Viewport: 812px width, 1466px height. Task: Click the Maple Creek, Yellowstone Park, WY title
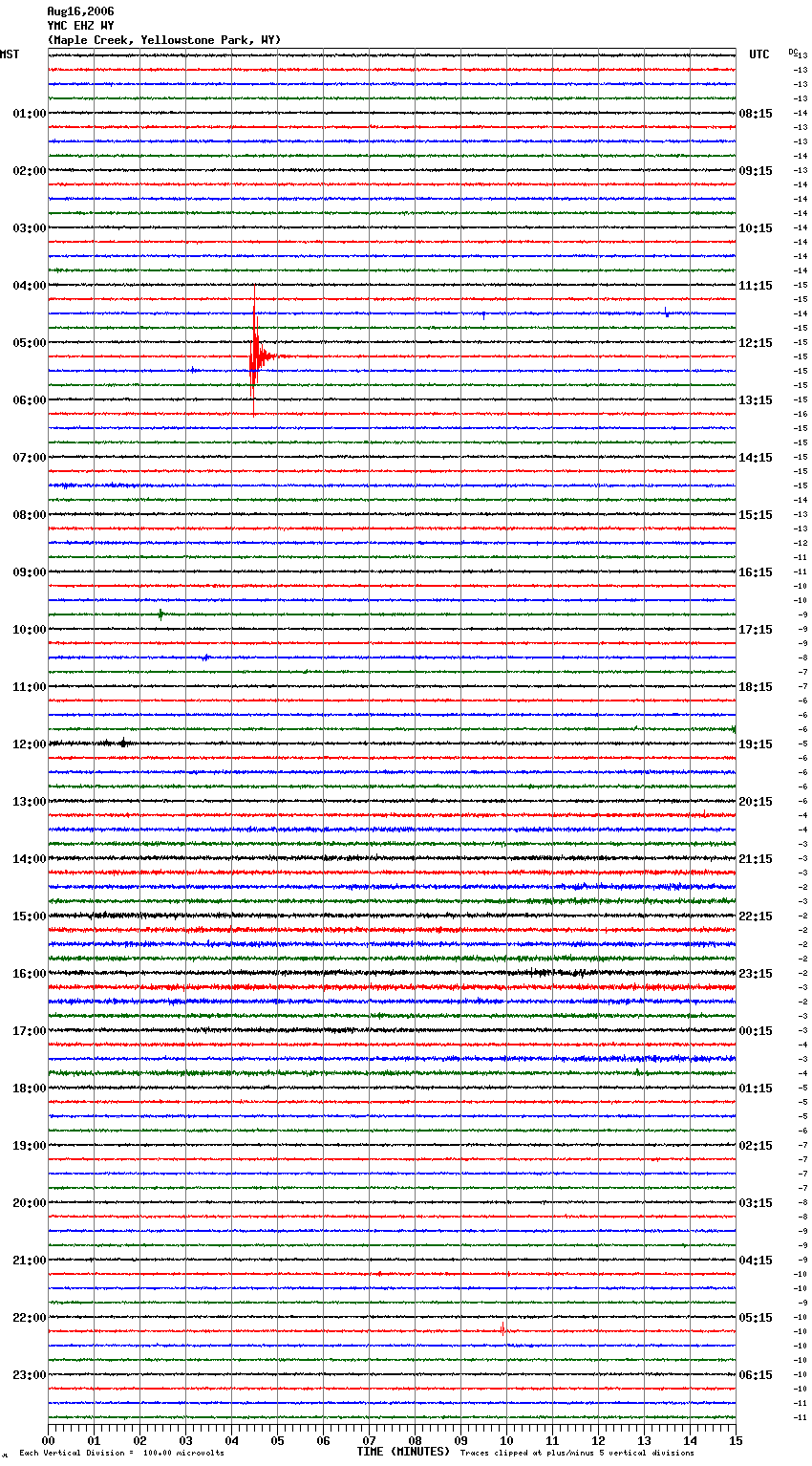164,40
